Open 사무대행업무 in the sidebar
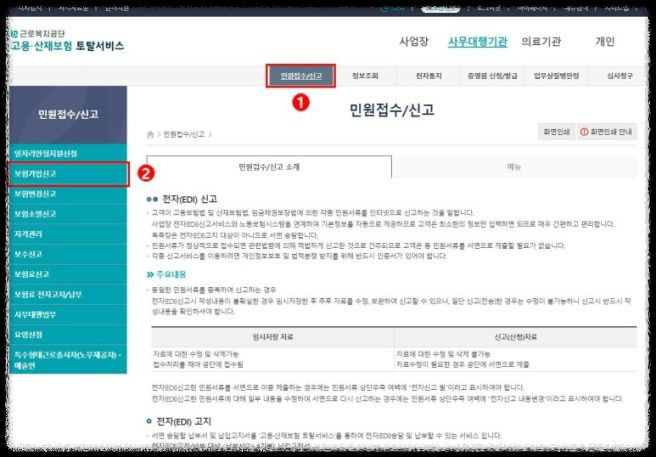 click(x=68, y=314)
